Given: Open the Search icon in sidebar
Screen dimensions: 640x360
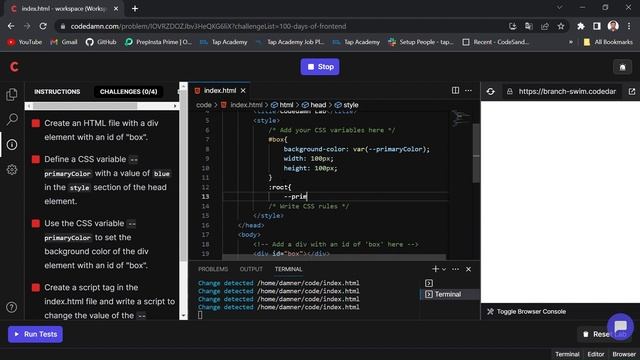Looking at the screenshot, I should pos(12,120).
